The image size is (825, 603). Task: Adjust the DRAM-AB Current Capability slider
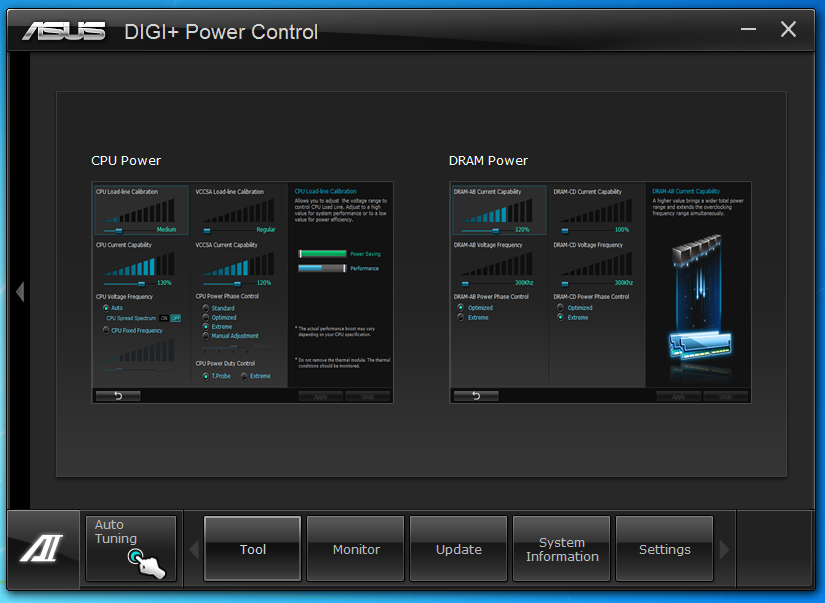pyautogui.click(x=495, y=230)
